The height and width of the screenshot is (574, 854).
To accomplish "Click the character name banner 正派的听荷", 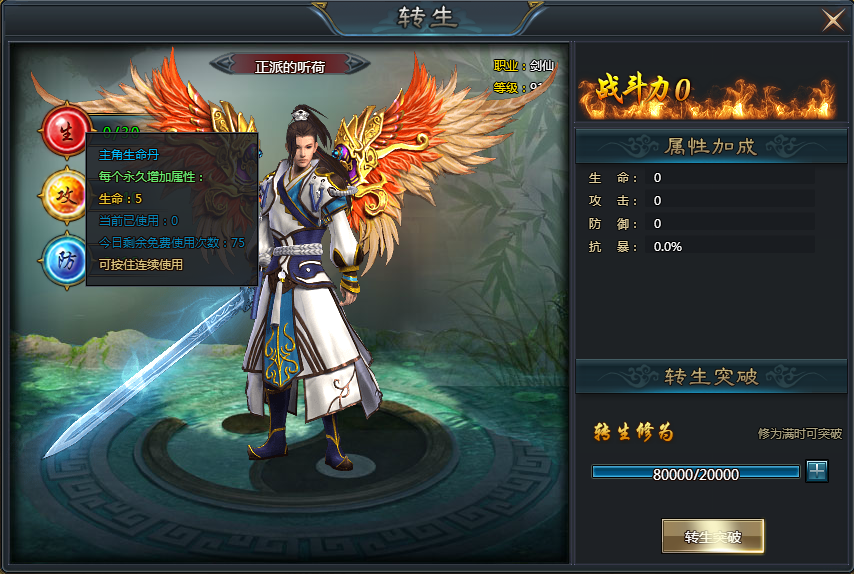I will point(290,66).
